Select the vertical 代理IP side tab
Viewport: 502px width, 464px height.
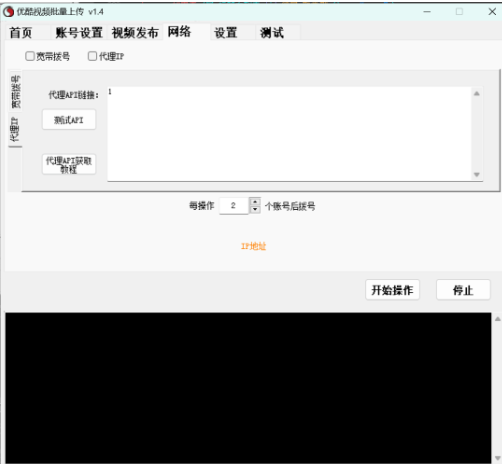(15, 129)
